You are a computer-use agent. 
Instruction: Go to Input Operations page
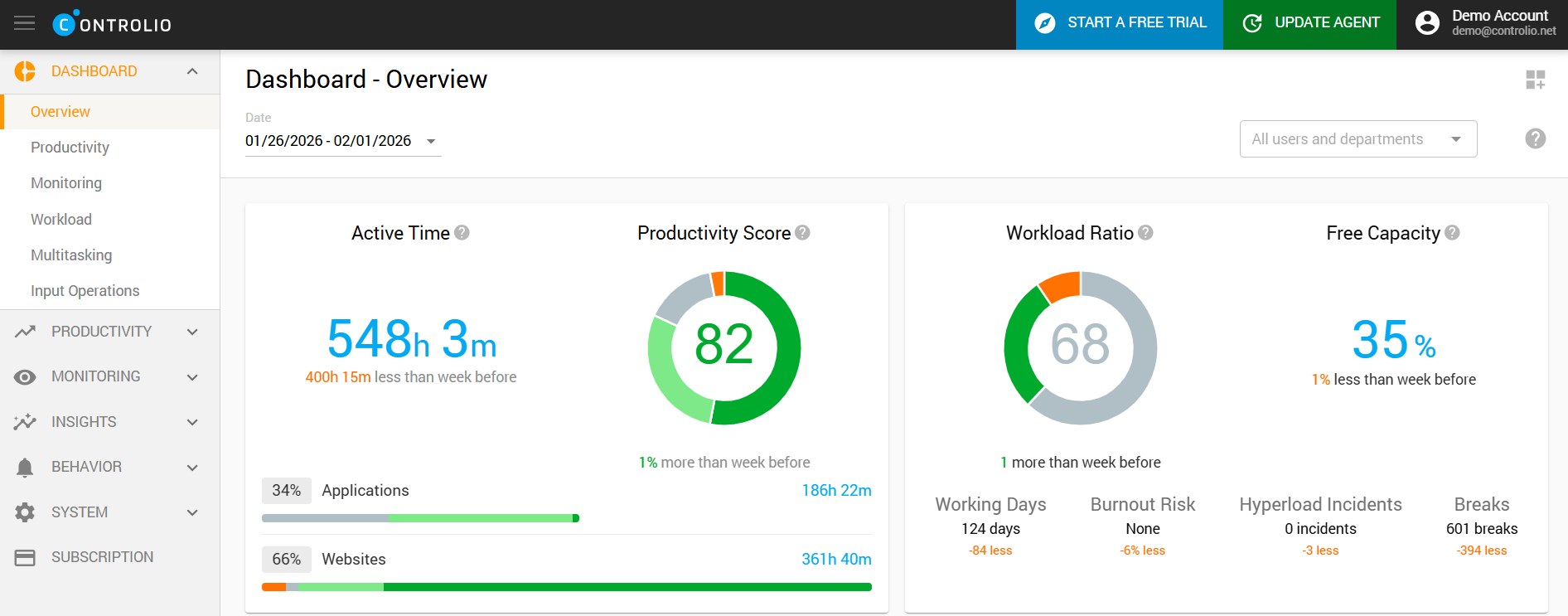[85, 291]
